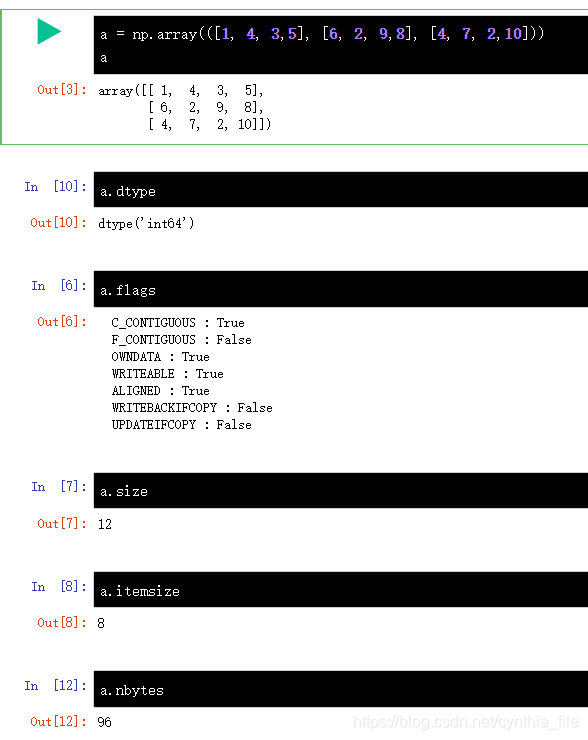Image resolution: width=588 pixels, height=740 pixels.
Task: Click the a.nbytes code cell
Action: [341, 689]
